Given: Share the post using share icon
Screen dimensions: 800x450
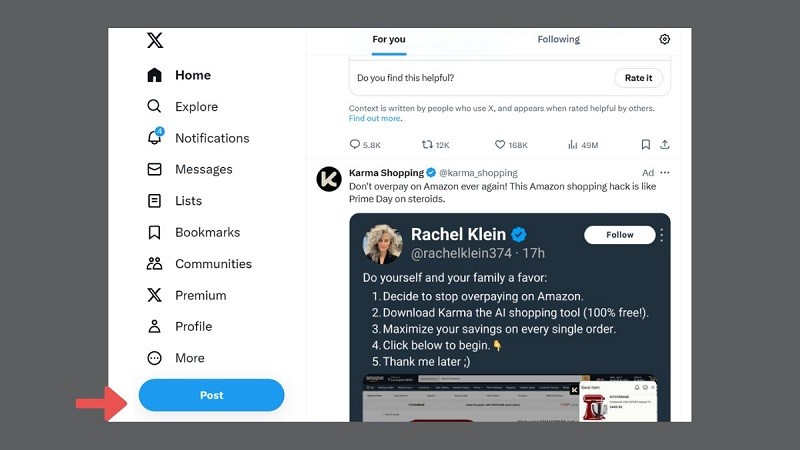Looking at the screenshot, I should (x=665, y=145).
